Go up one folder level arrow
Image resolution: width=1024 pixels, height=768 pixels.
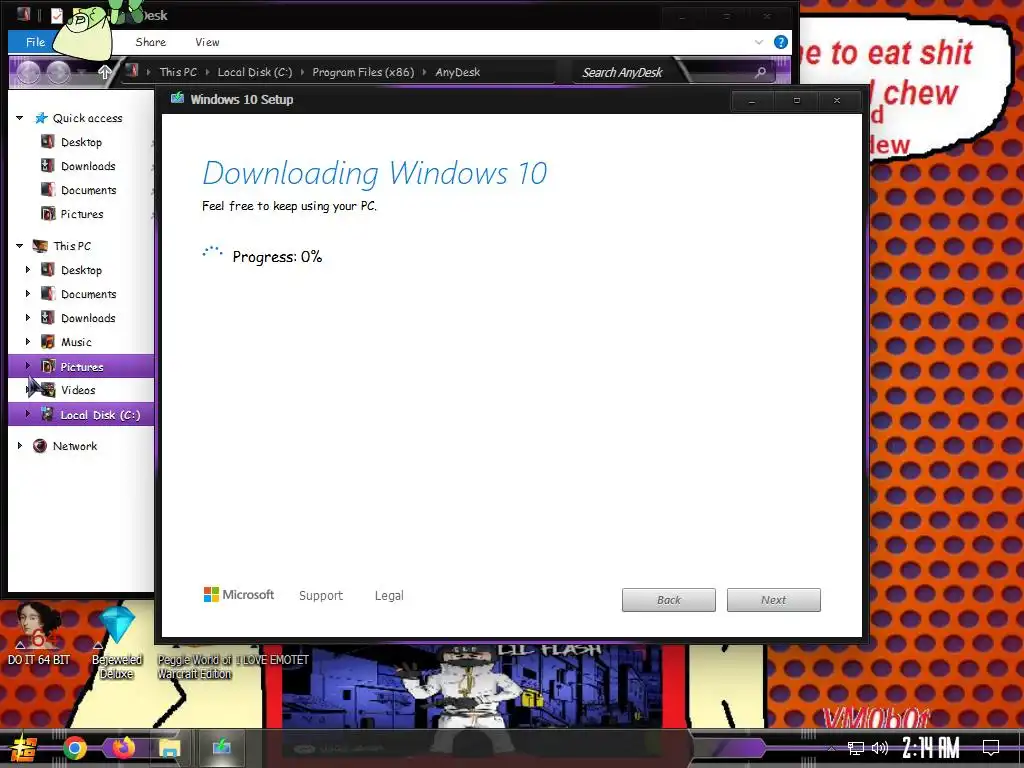coord(104,72)
